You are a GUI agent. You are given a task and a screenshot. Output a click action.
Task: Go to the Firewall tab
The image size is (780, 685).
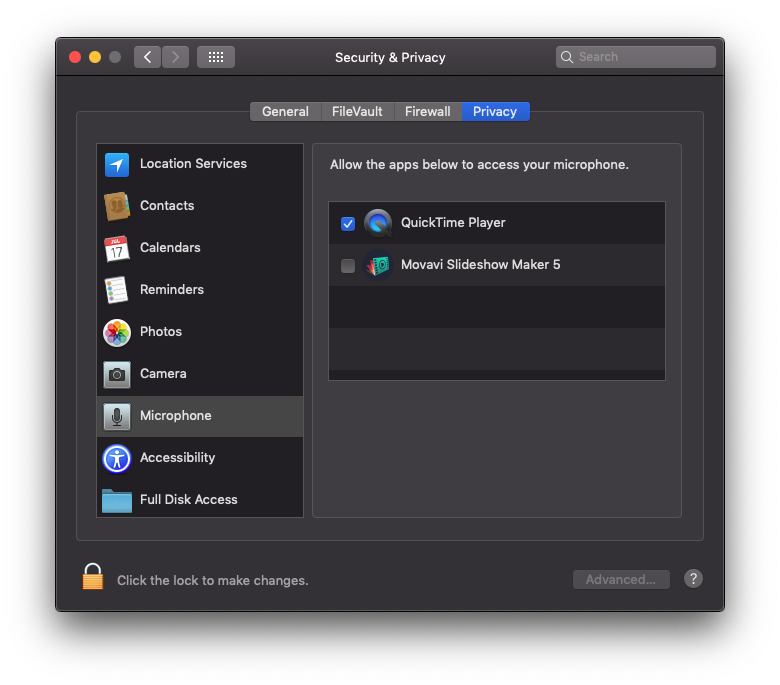427,112
